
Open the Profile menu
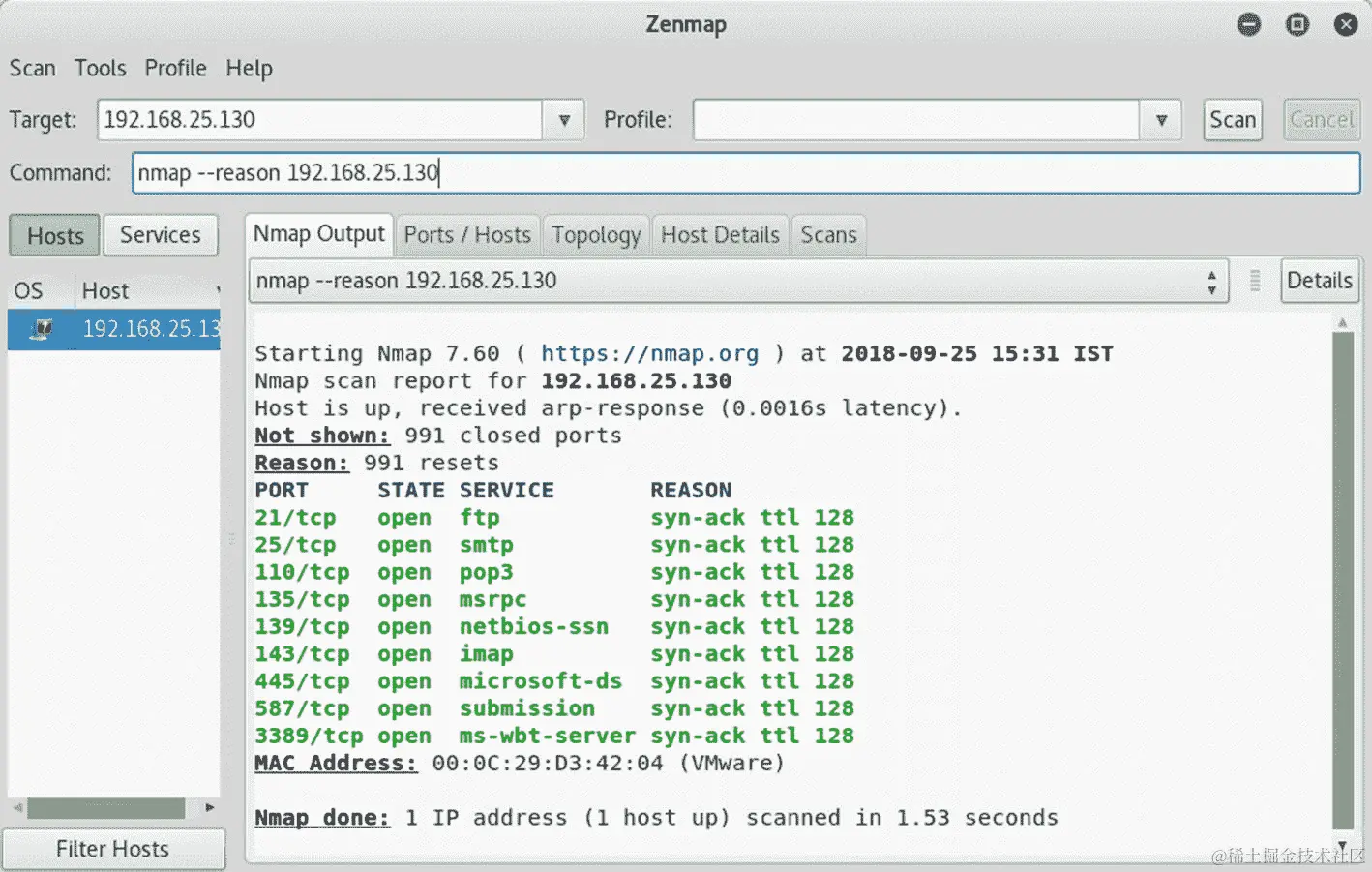tap(175, 68)
